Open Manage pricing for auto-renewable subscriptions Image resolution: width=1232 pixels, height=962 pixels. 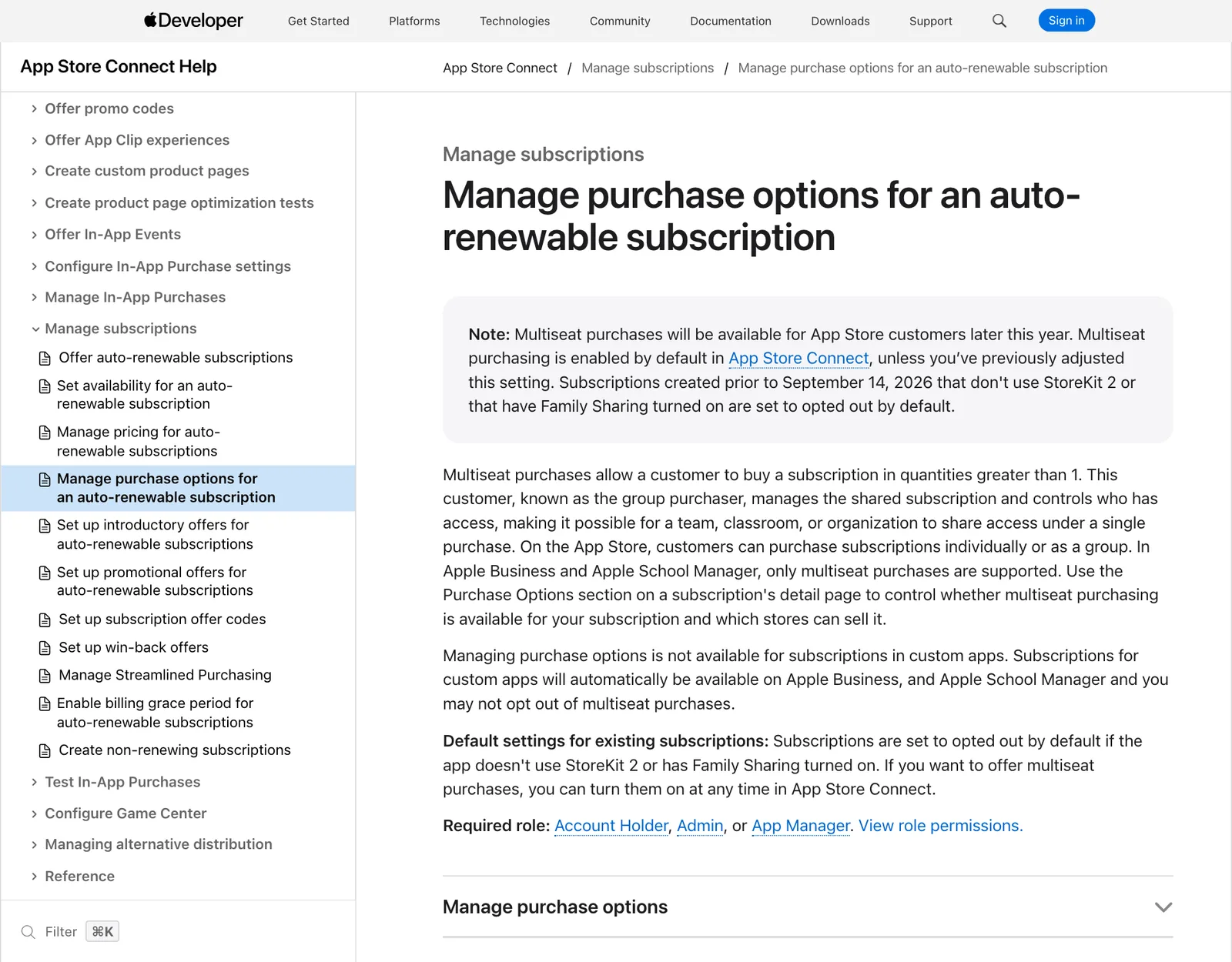tap(138, 442)
